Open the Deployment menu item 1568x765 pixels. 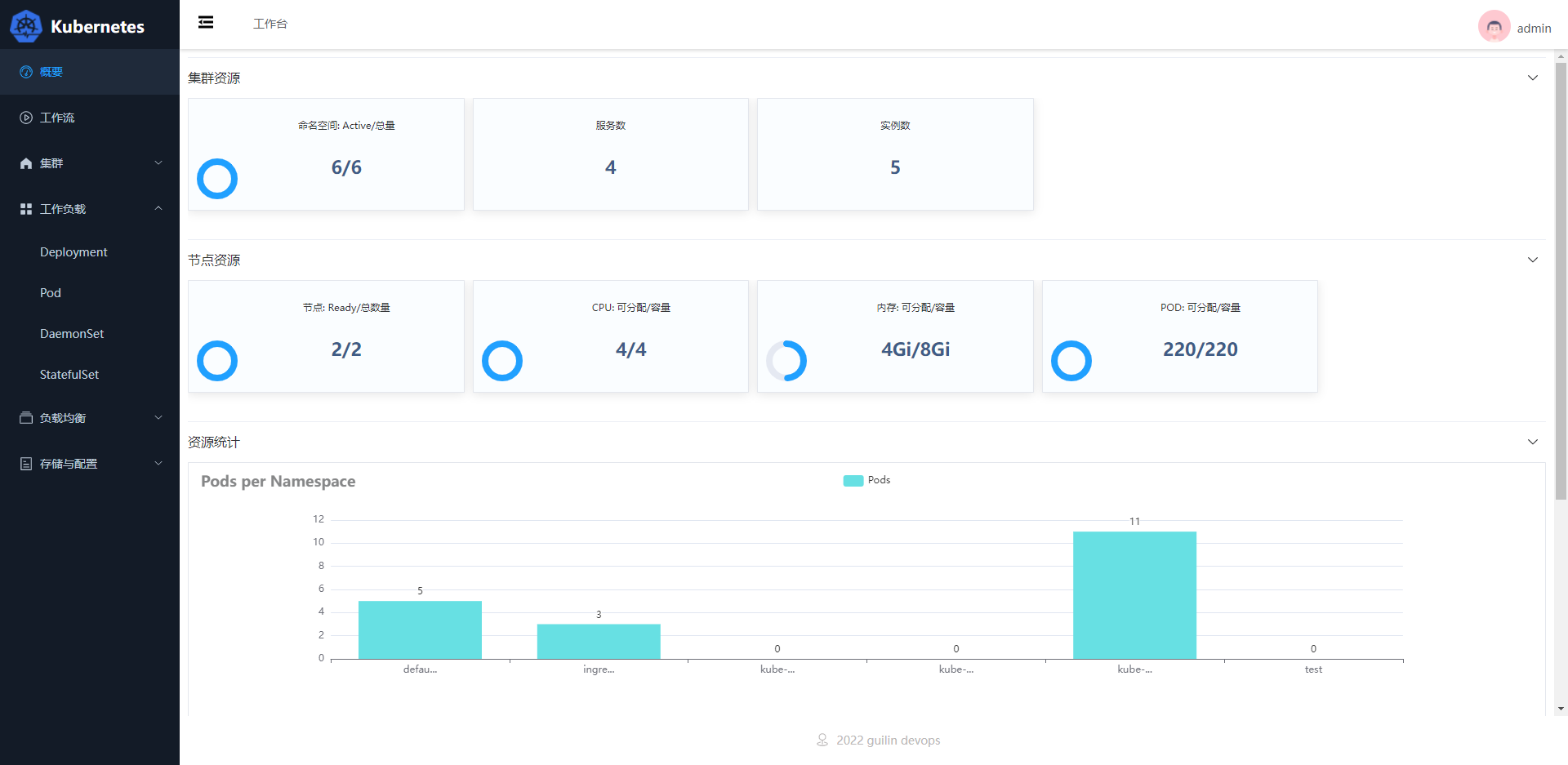(x=73, y=252)
